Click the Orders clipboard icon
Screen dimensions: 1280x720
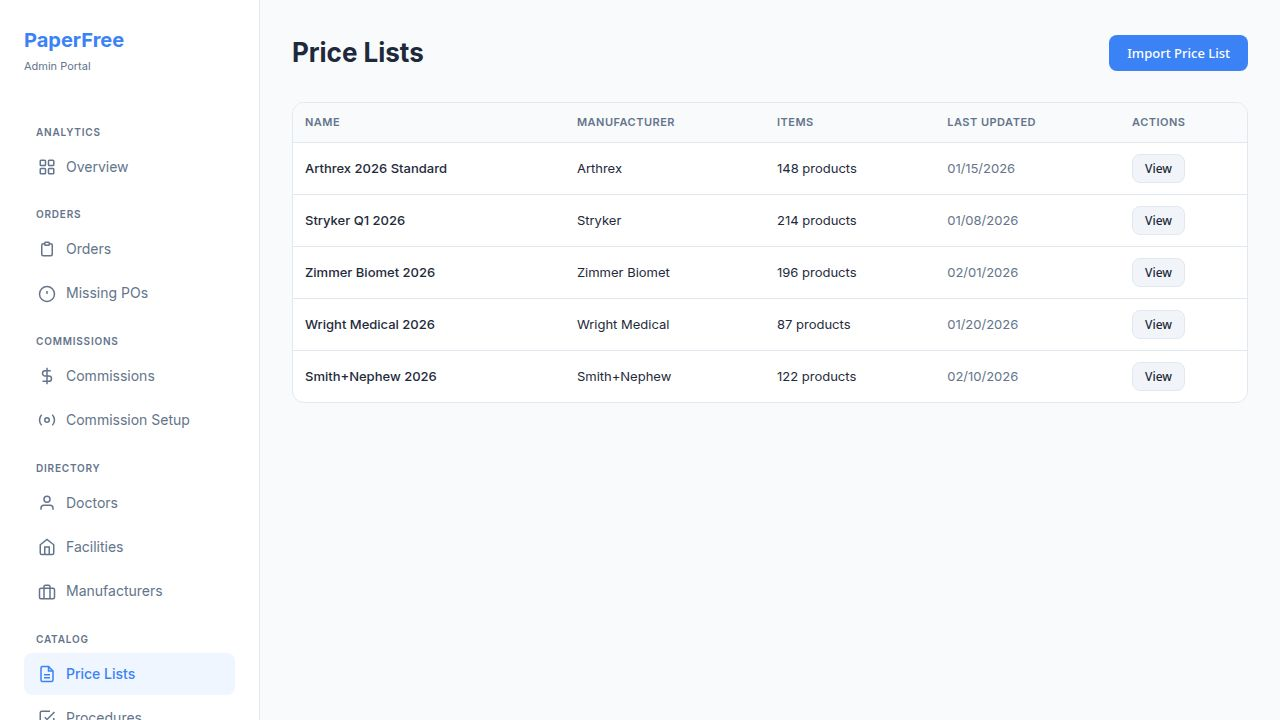pos(46,249)
